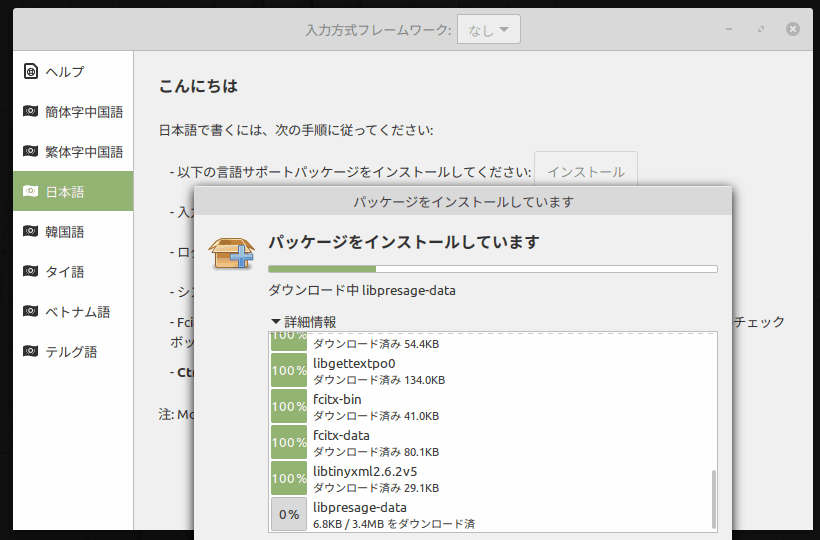820x540 pixels.
Task: Select タイ語 in the sidebar
Action: tap(73, 271)
